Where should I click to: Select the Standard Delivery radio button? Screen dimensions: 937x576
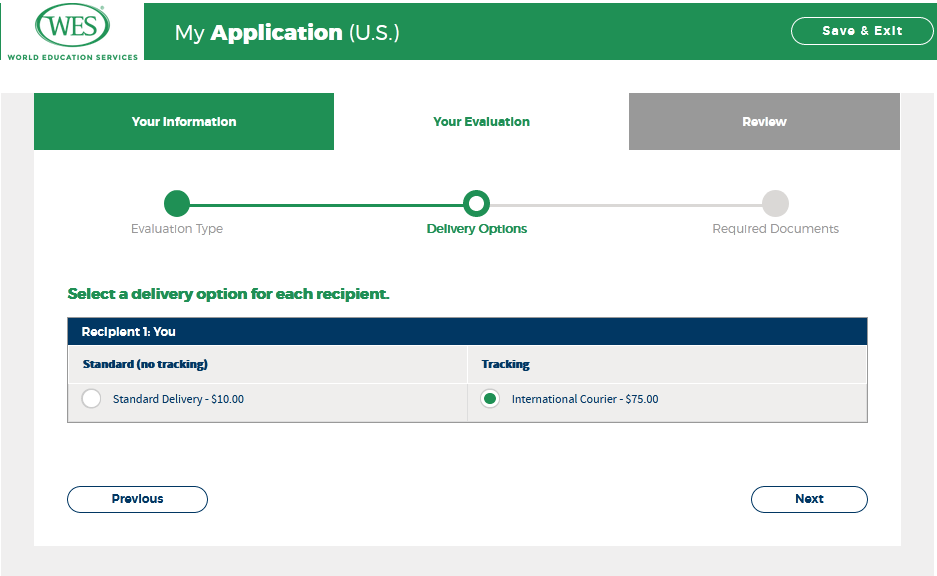pos(92,399)
